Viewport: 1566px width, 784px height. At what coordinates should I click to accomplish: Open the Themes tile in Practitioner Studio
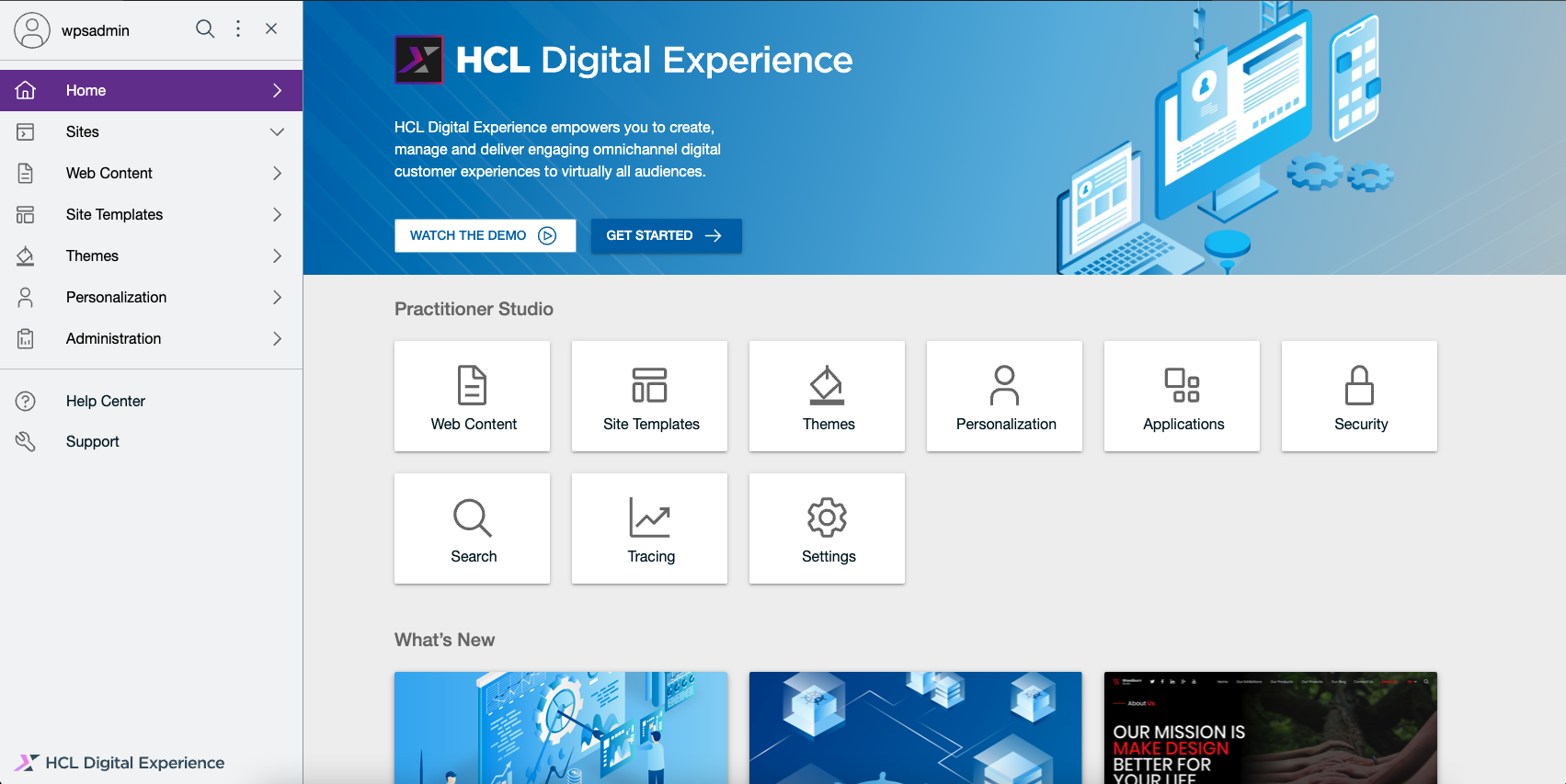[x=828, y=396]
